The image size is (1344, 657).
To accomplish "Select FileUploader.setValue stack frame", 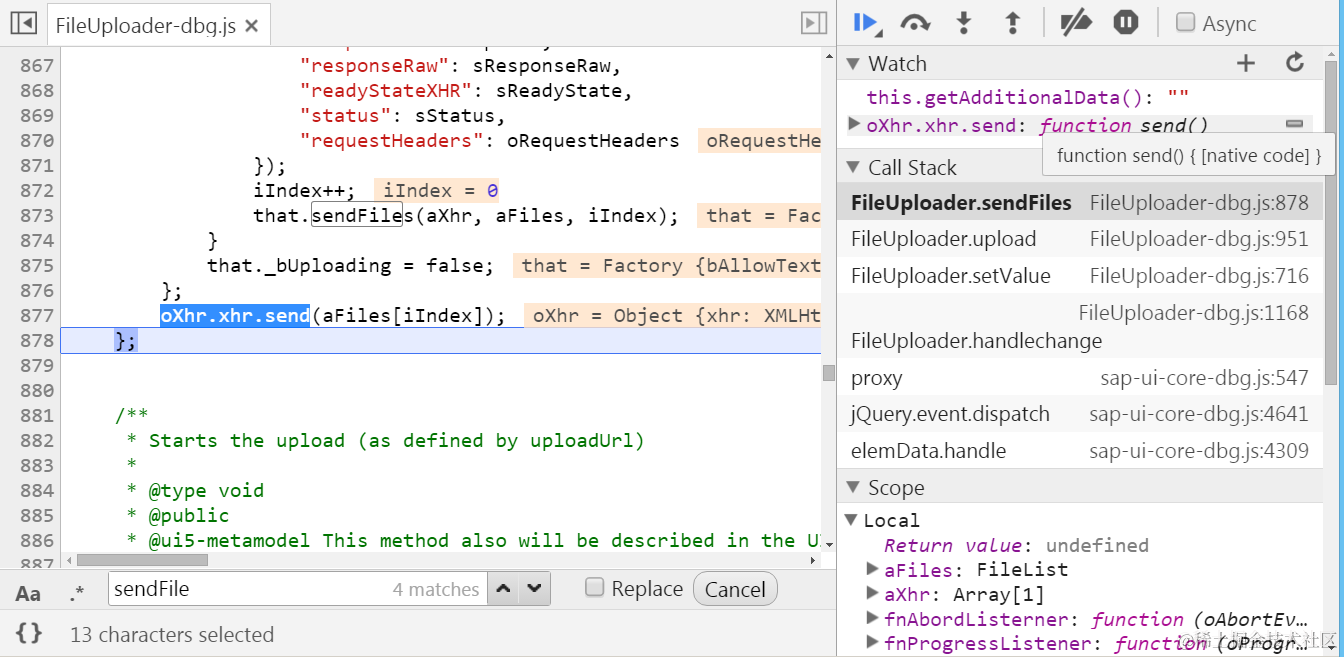I will 1079,275.
